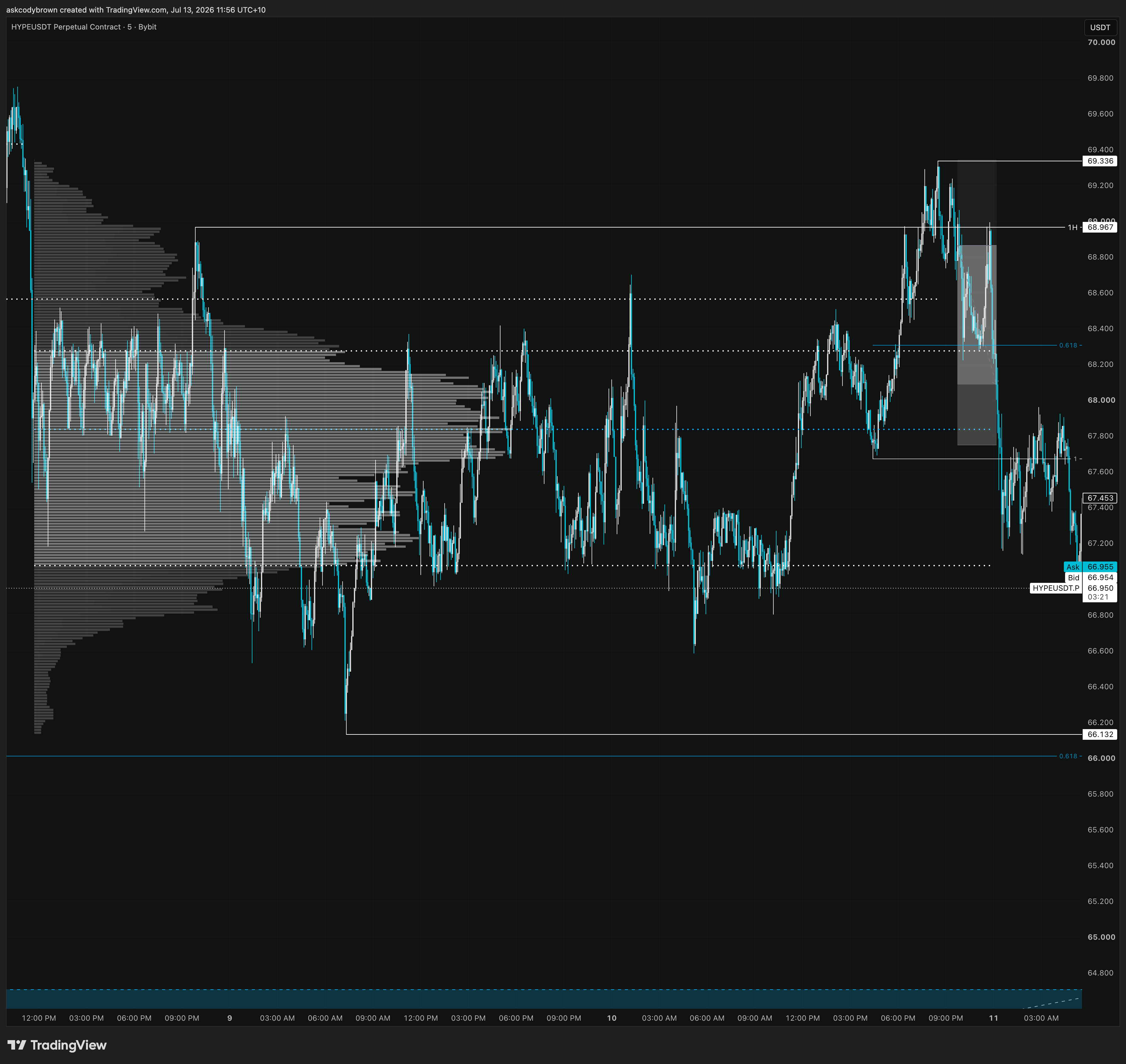This screenshot has width=1126, height=1064.
Task: Click the 67.200 price axis tick
Action: pos(1101,543)
